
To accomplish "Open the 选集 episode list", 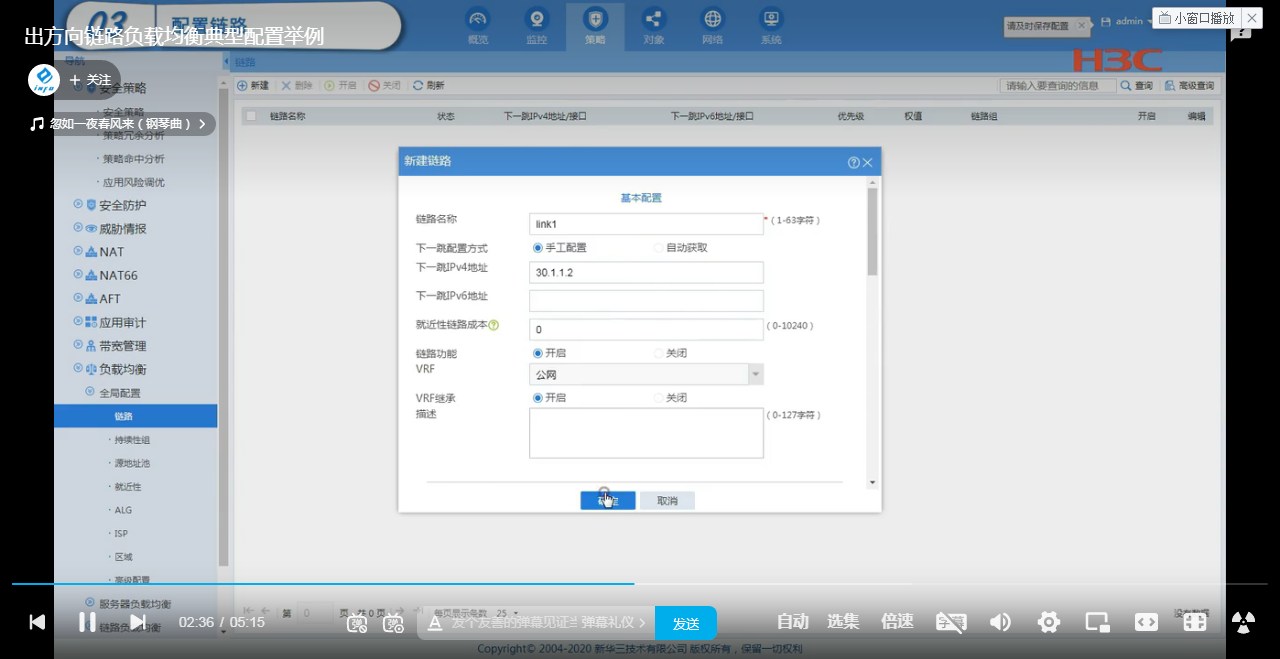I will point(843,622).
